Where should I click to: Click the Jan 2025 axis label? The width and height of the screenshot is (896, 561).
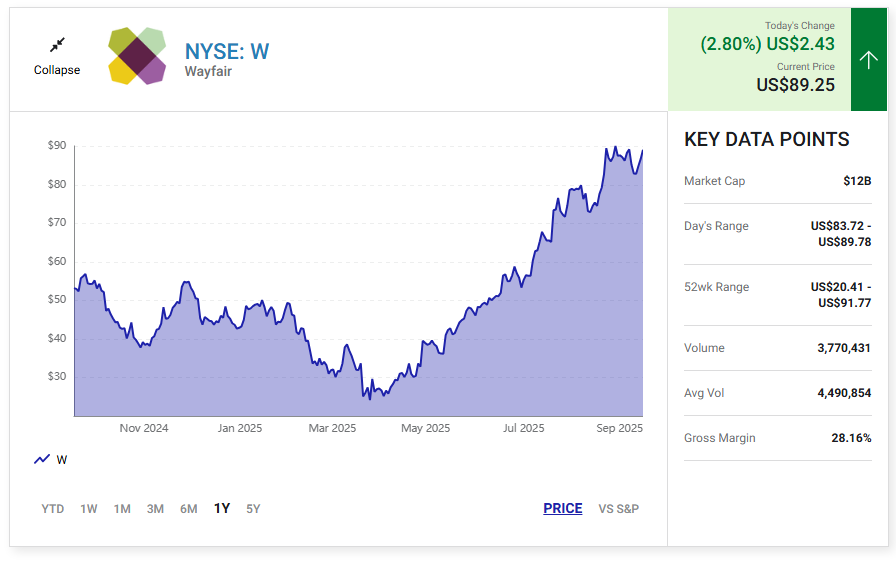point(239,428)
